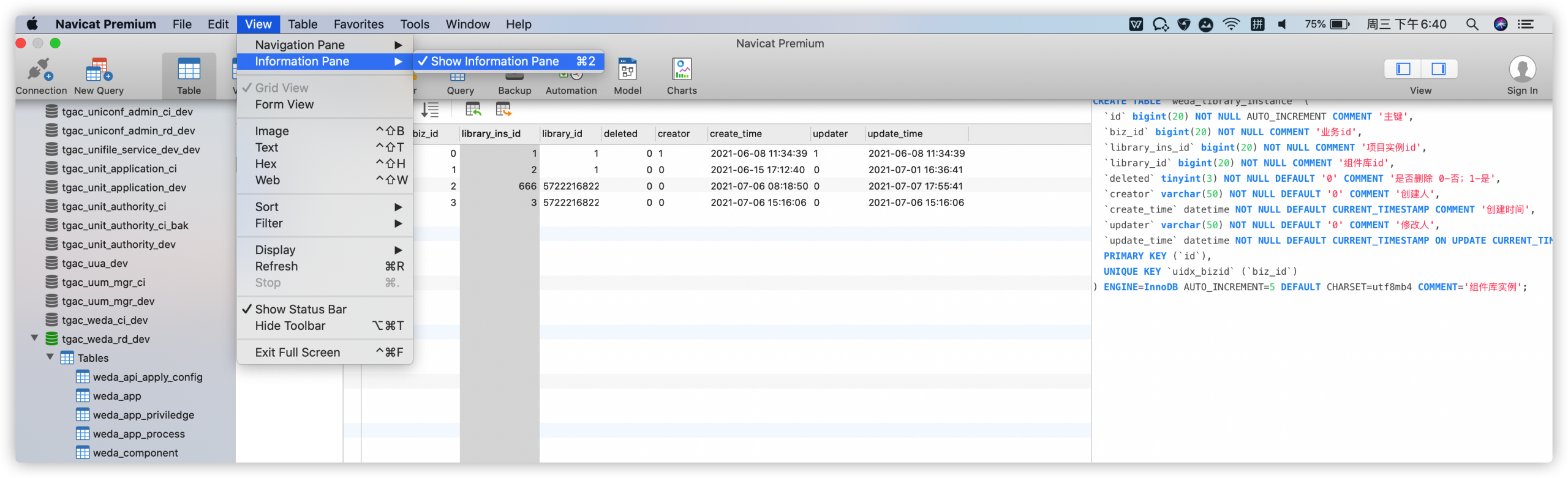Open Wi-Fi status in menu bar
1568x478 pixels.
(x=1231, y=24)
